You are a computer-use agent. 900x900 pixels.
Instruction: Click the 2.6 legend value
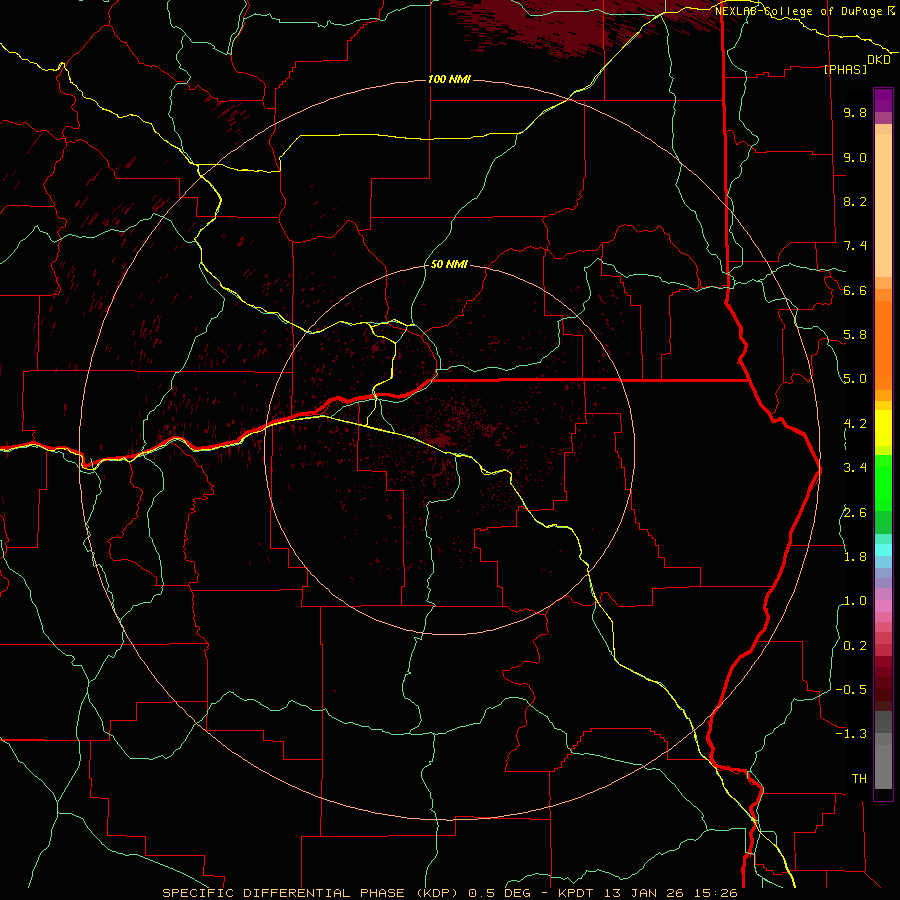point(855,513)
